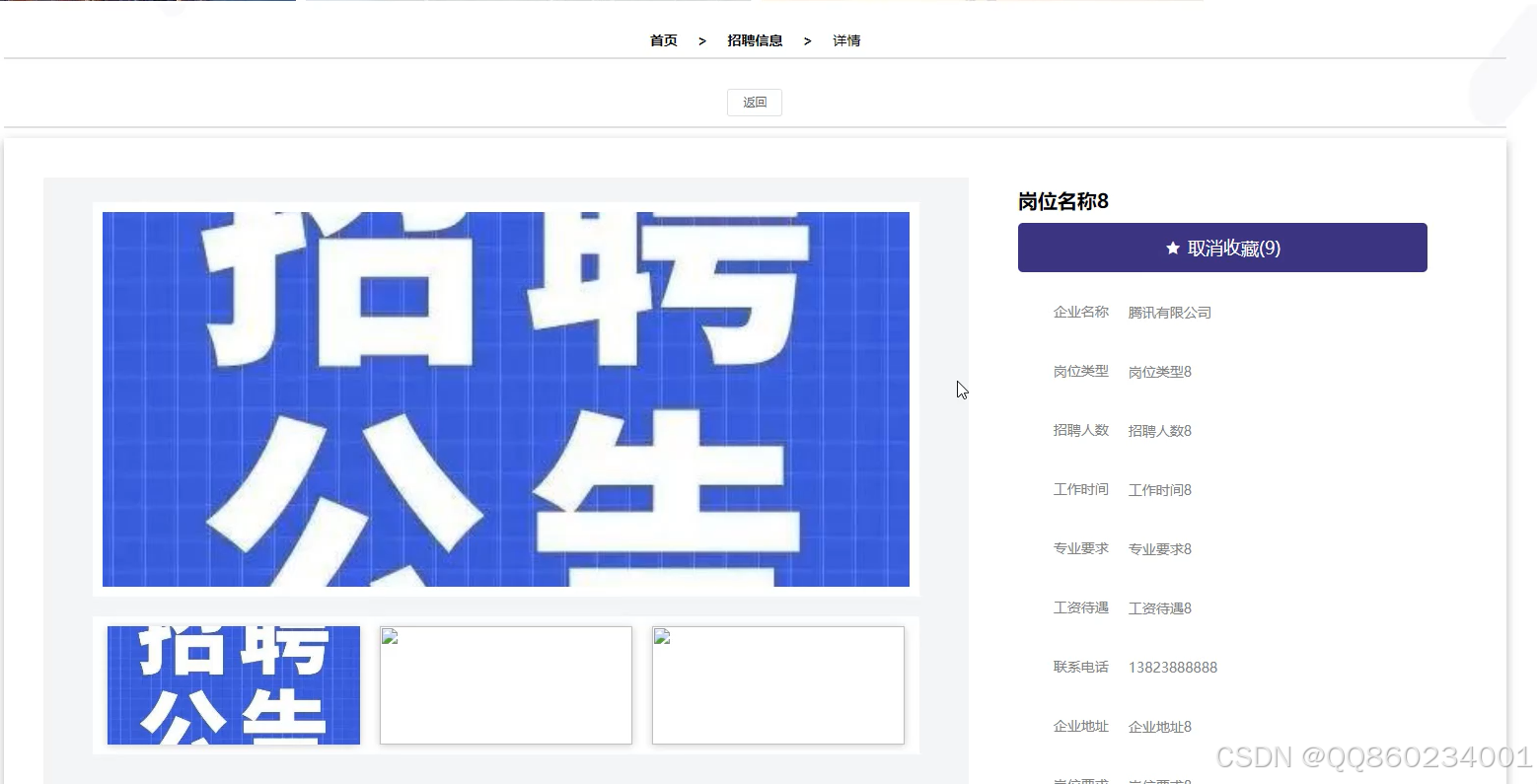Click the 招聘人数8 headcount value

coord(1159,430)
